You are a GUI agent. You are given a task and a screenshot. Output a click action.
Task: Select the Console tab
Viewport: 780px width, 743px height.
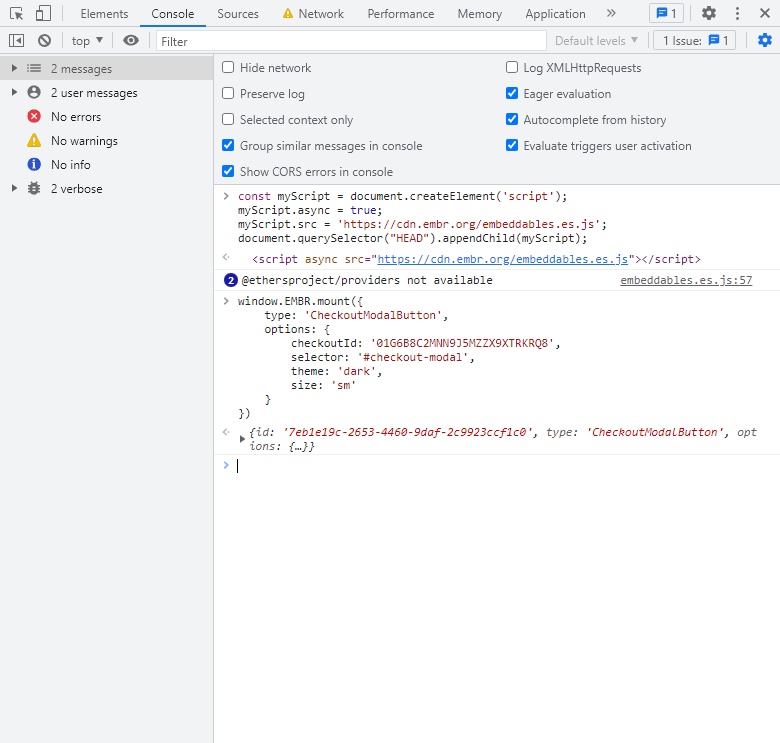[x=173, y=14]
